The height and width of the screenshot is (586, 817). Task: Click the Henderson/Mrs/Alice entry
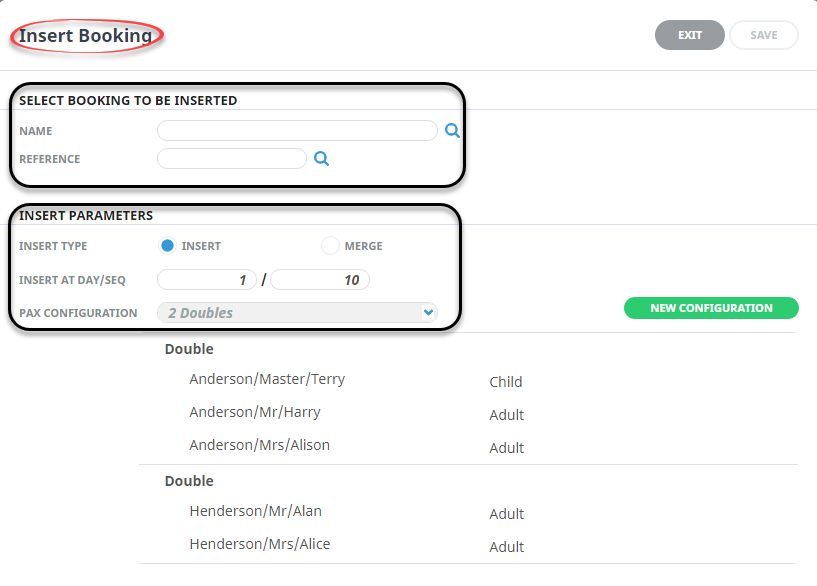click(x=259, y=544)
